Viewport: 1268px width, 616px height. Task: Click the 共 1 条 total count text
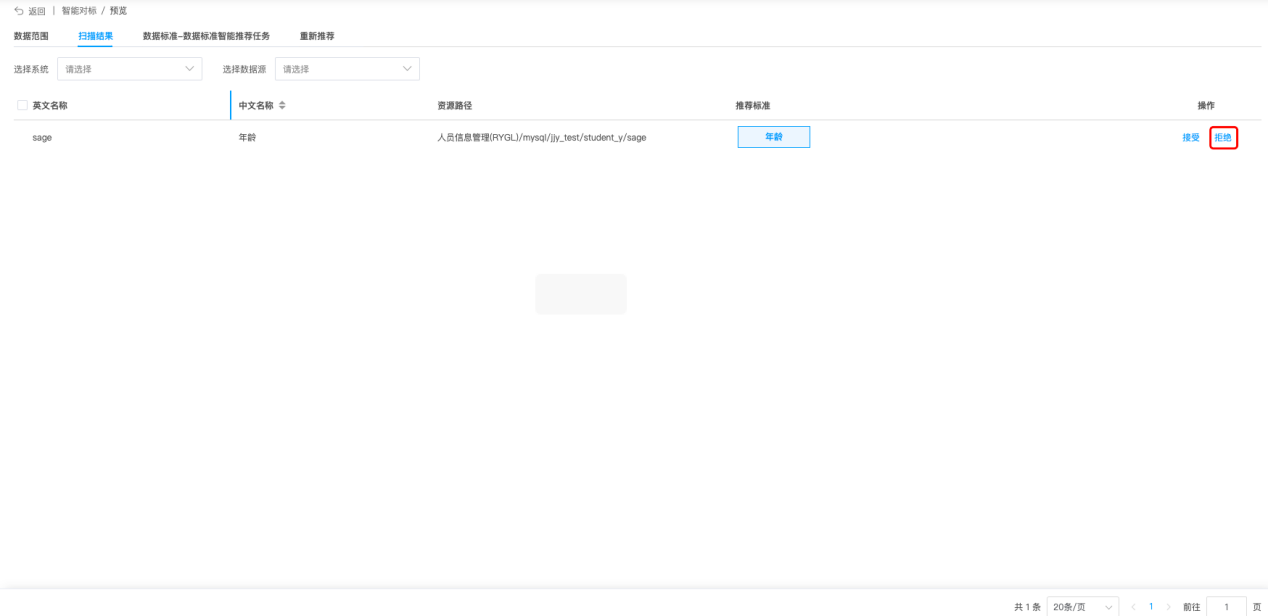click(x=1027, y=607)
